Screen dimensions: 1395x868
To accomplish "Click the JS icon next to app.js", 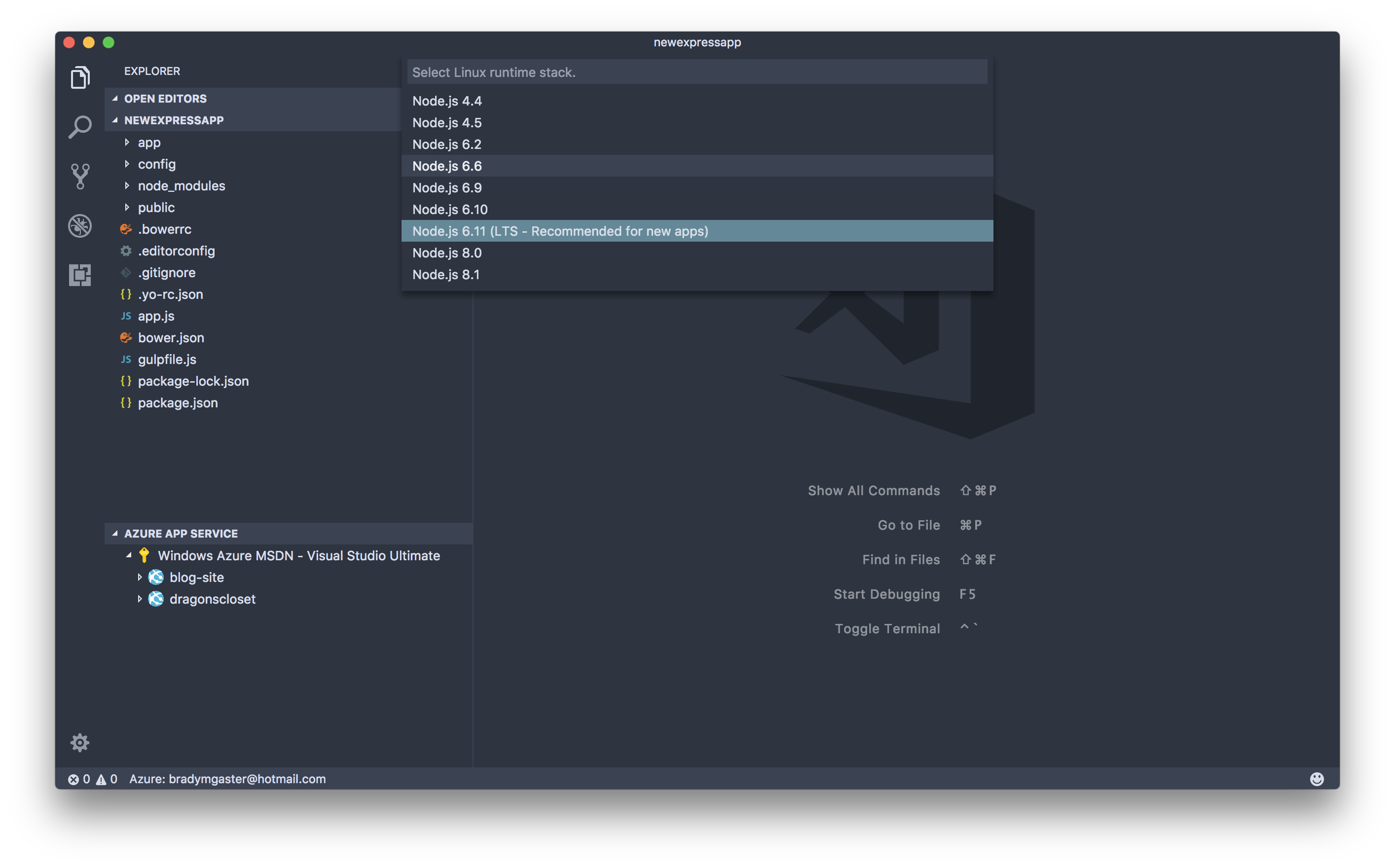I will tap(126, 316).
